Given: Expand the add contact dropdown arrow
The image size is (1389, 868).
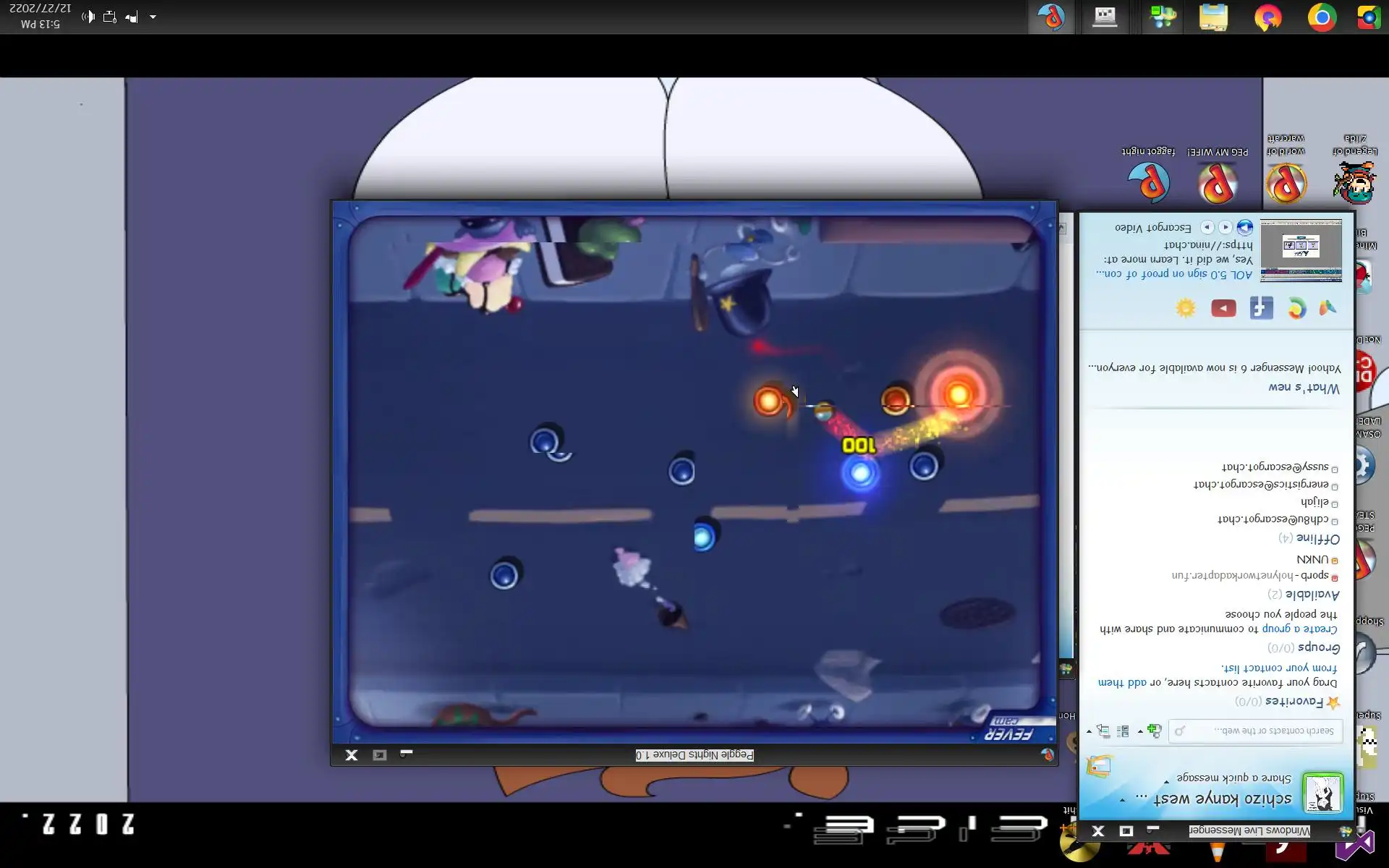Looking at the screenshot, I should point(1140,731).
